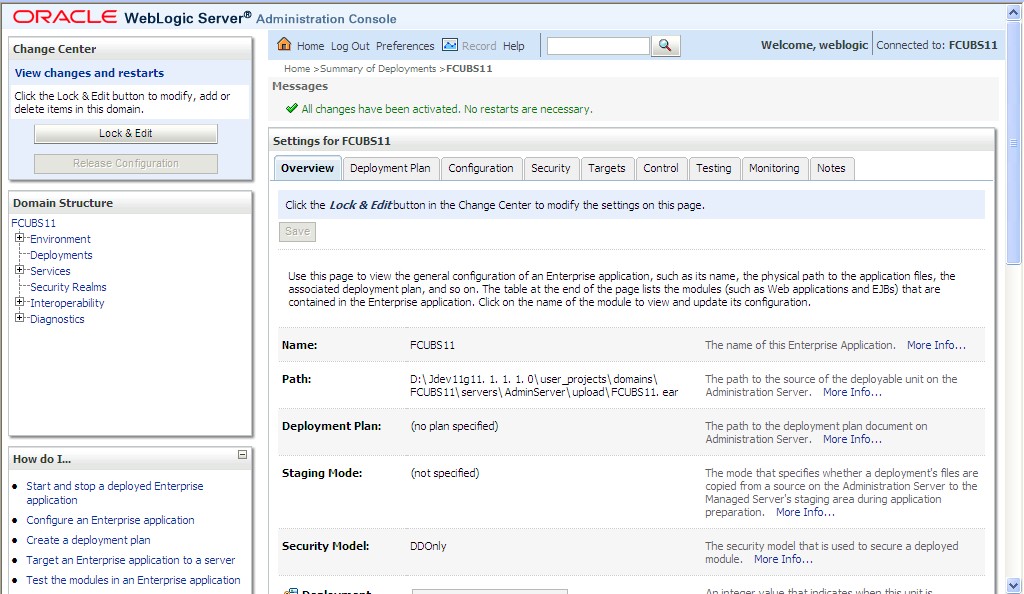The width and height of the screenshot is (1024, 594).
Task: Click the DDOnly security model value
Action: click(428, 546)
